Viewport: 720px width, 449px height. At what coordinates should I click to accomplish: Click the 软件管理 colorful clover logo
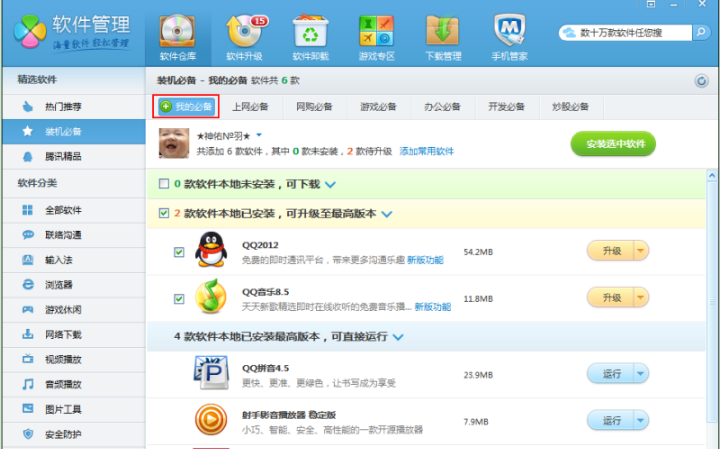point(30,31)
